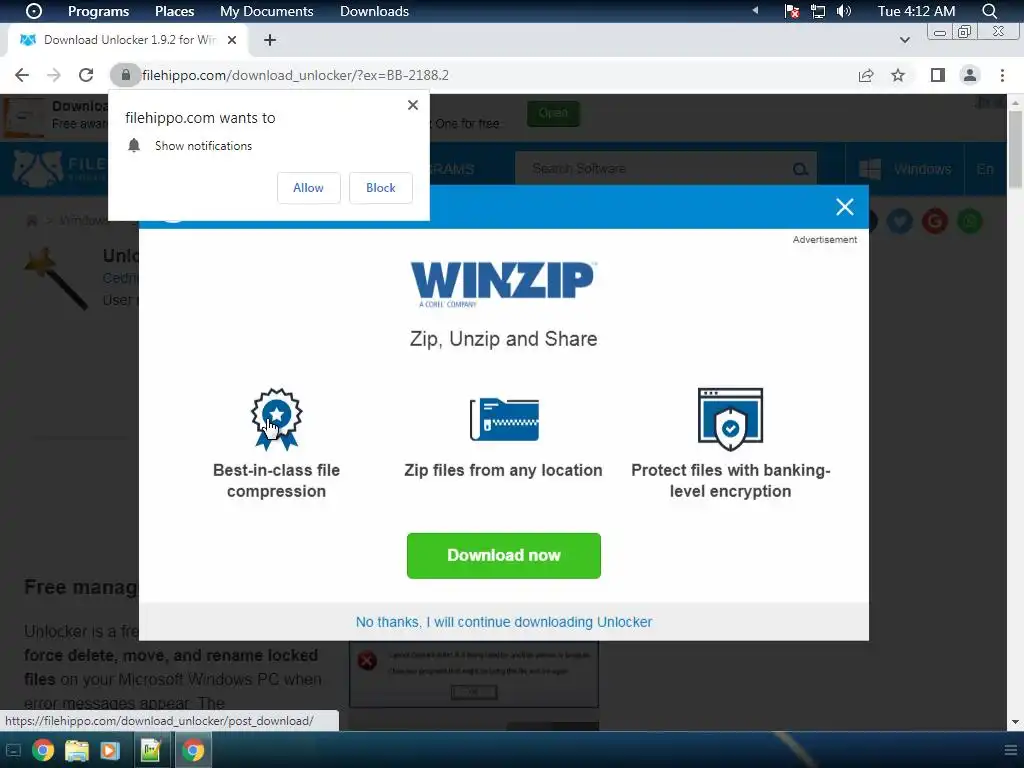
Task: Click the display/connection tray icon
Action: (x=818, y=11)
